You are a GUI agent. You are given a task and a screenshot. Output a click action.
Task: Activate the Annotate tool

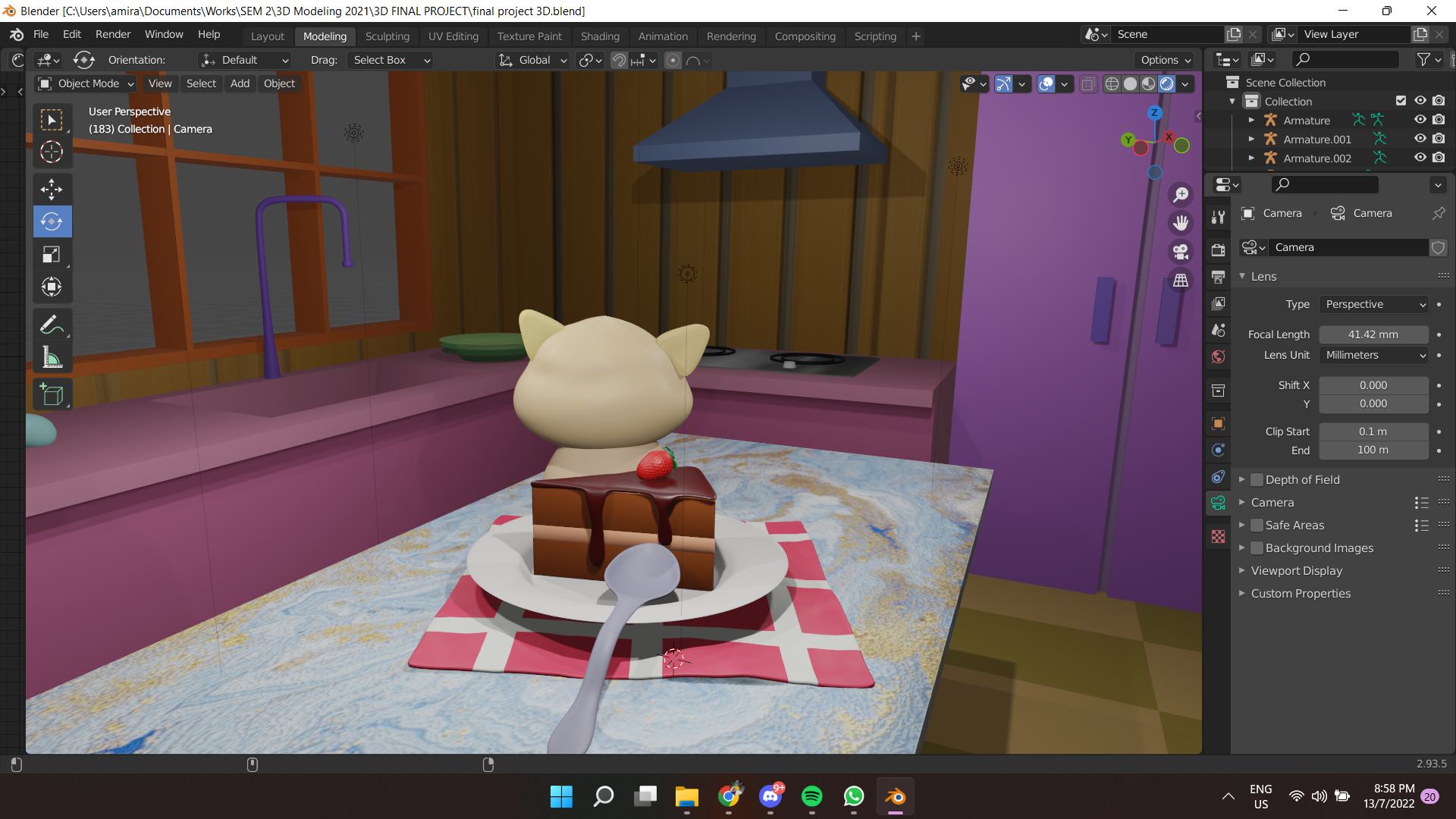(52, 325)
